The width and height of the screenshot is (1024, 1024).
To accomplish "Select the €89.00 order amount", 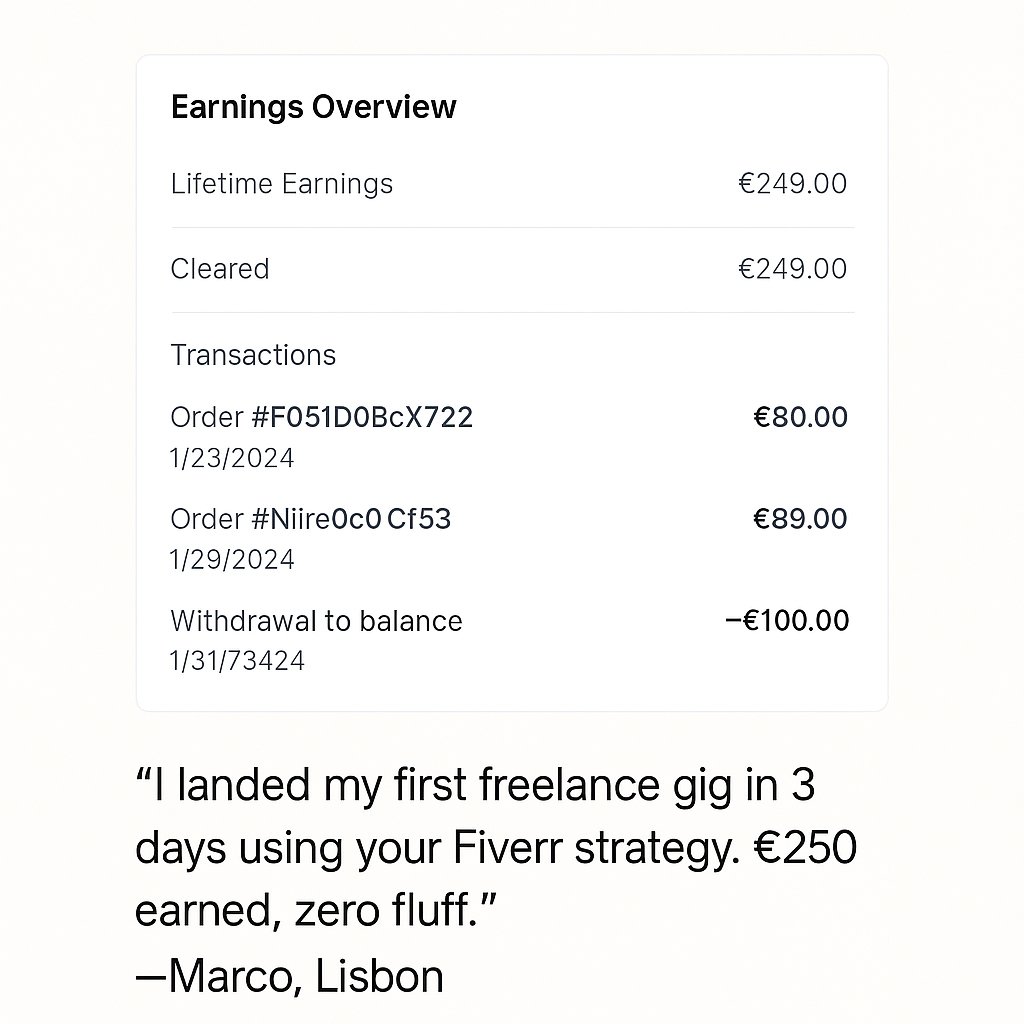I will (x=800, y=519).
